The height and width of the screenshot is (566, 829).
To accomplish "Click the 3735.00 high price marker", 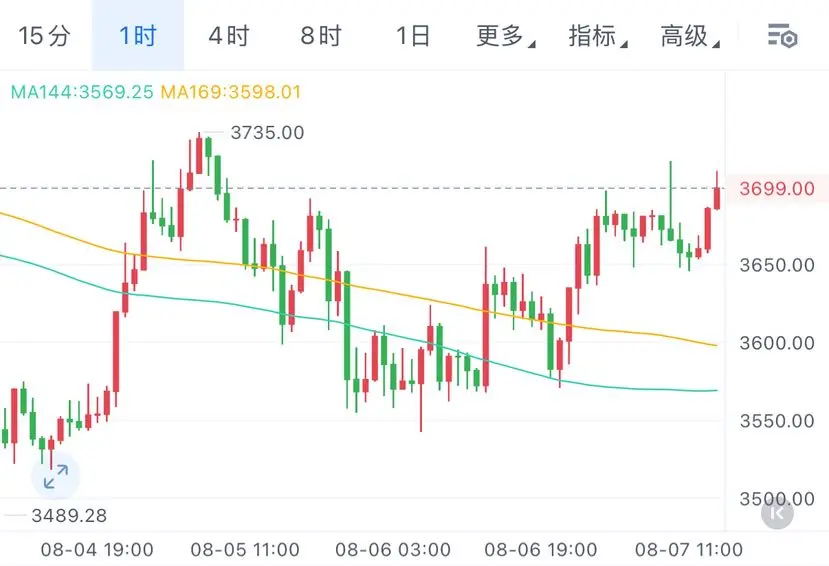I will tap(268, 133).
